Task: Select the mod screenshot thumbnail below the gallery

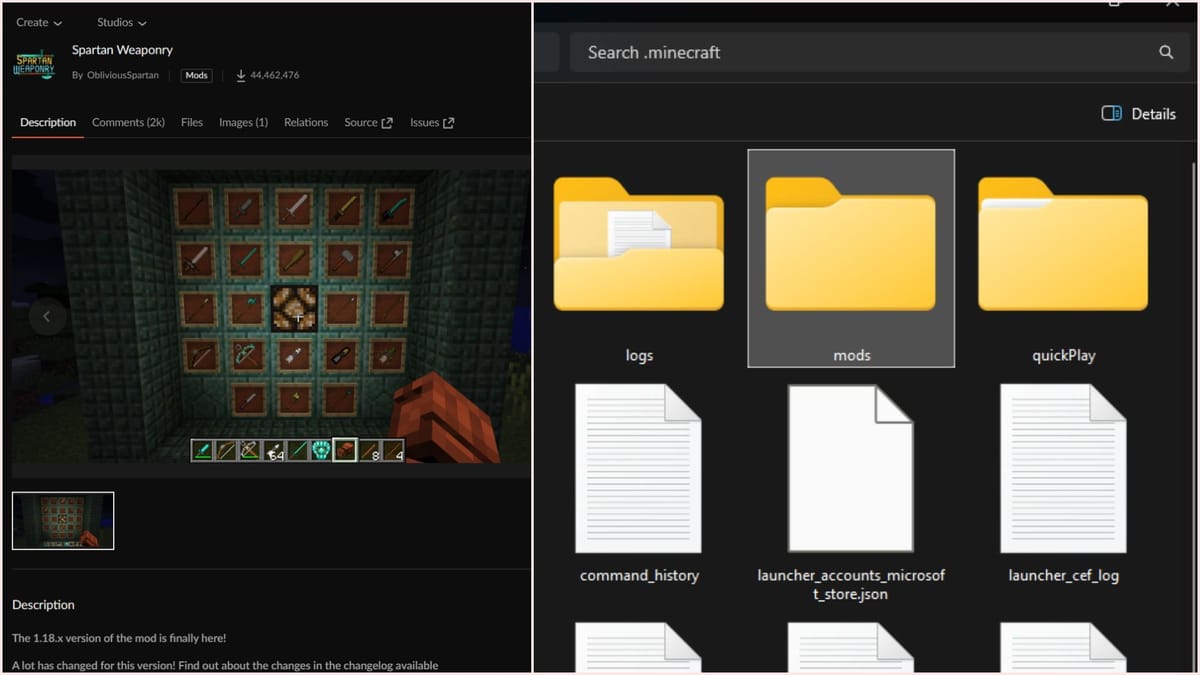Action: [63, 520]
